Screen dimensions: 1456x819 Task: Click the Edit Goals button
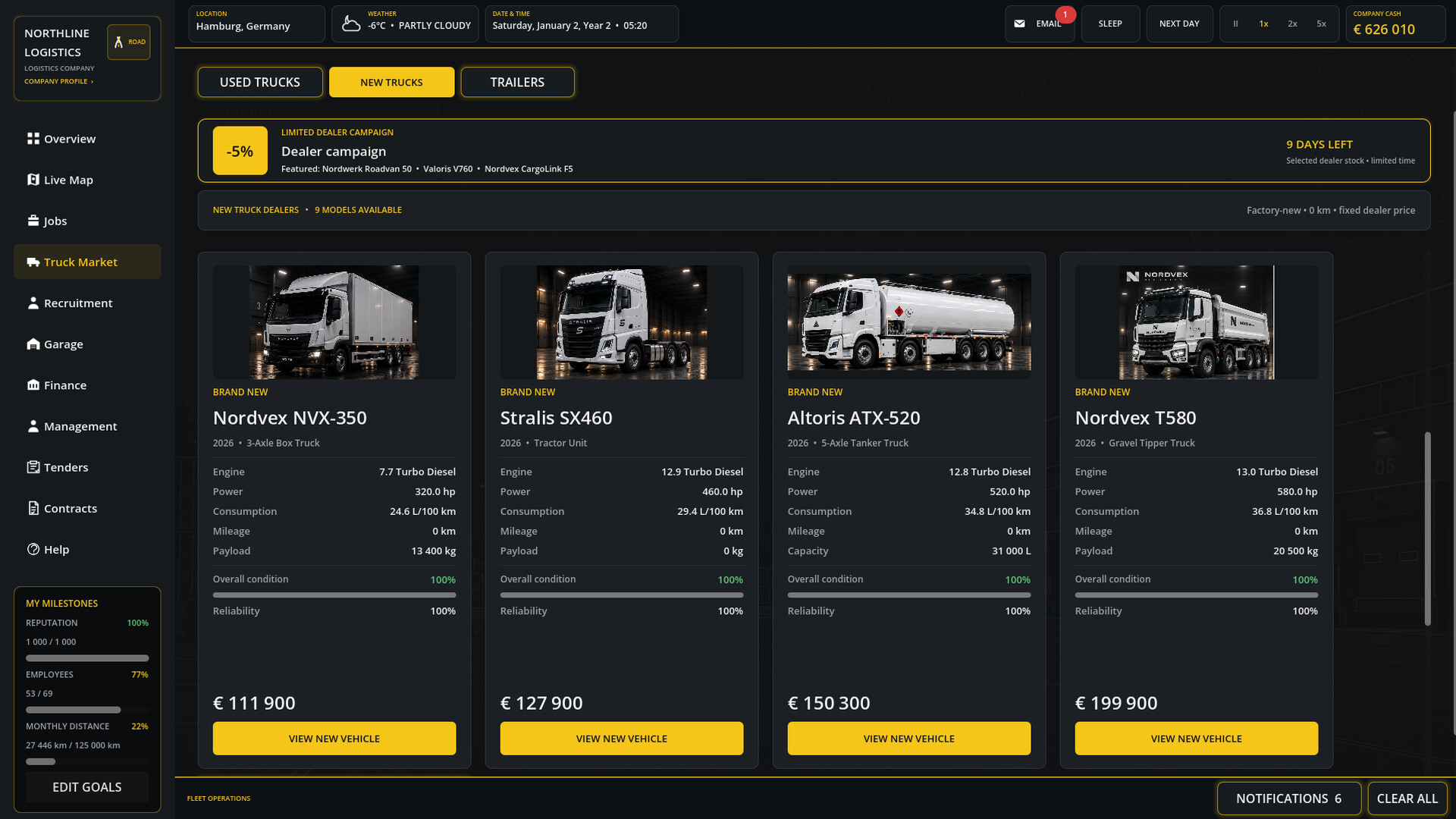(87, 787)
